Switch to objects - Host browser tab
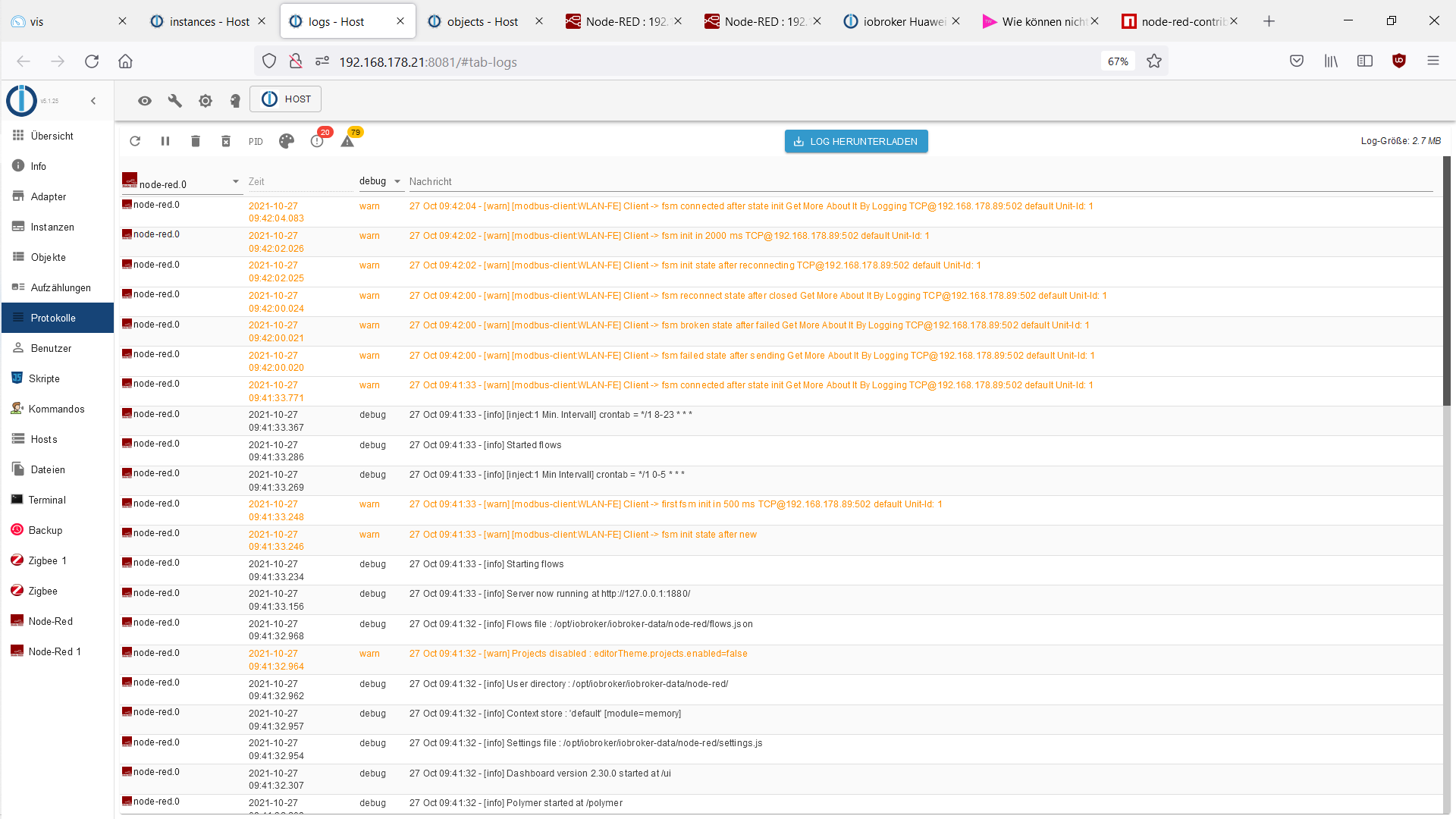Viewport: 1456px width, 819px height. click(x=485, y=21)
